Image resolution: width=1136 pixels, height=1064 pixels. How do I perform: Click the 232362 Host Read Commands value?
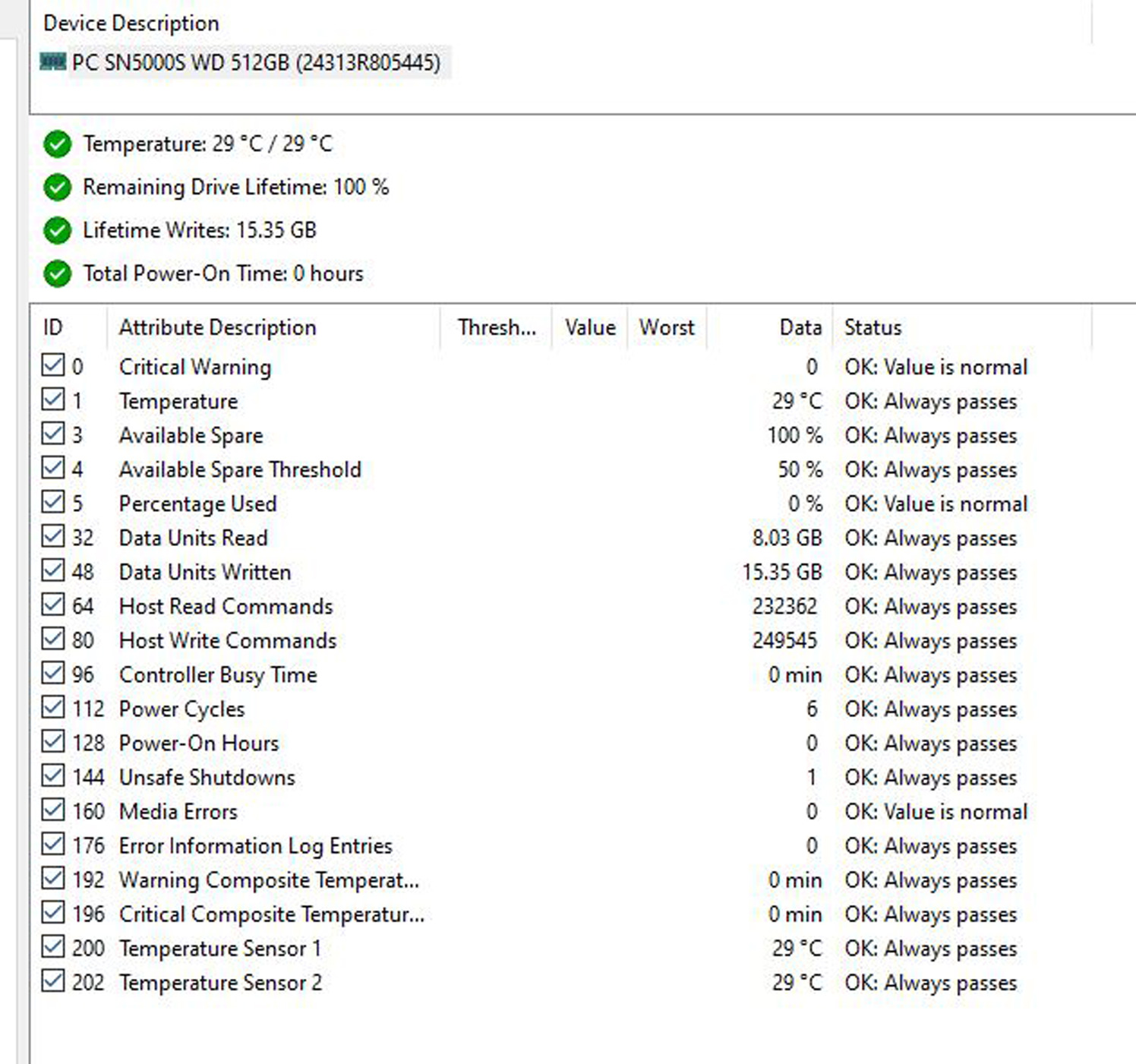[x=784, y=606]
